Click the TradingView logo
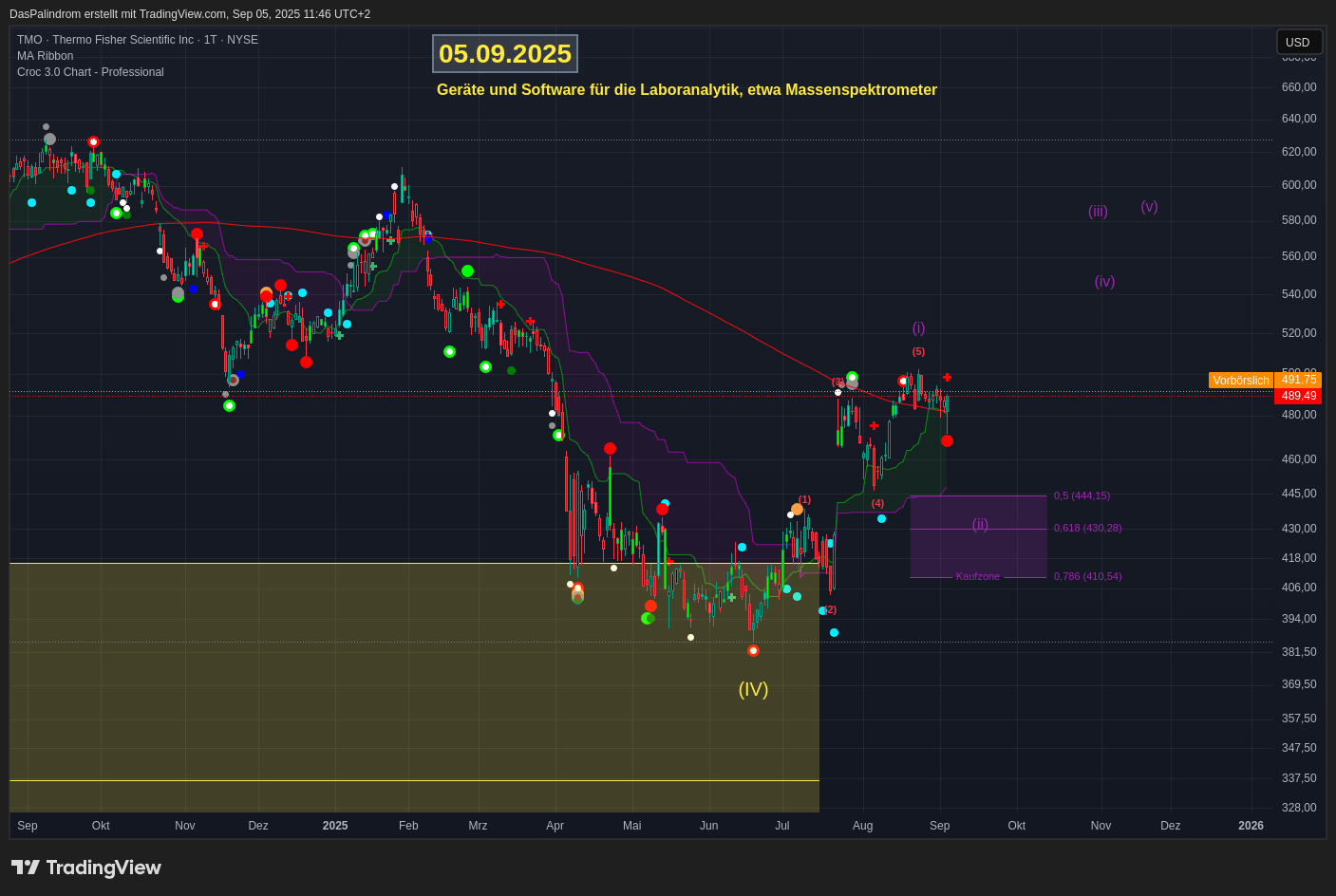Screen dimensions: 1336x896 tap(86, 868)
